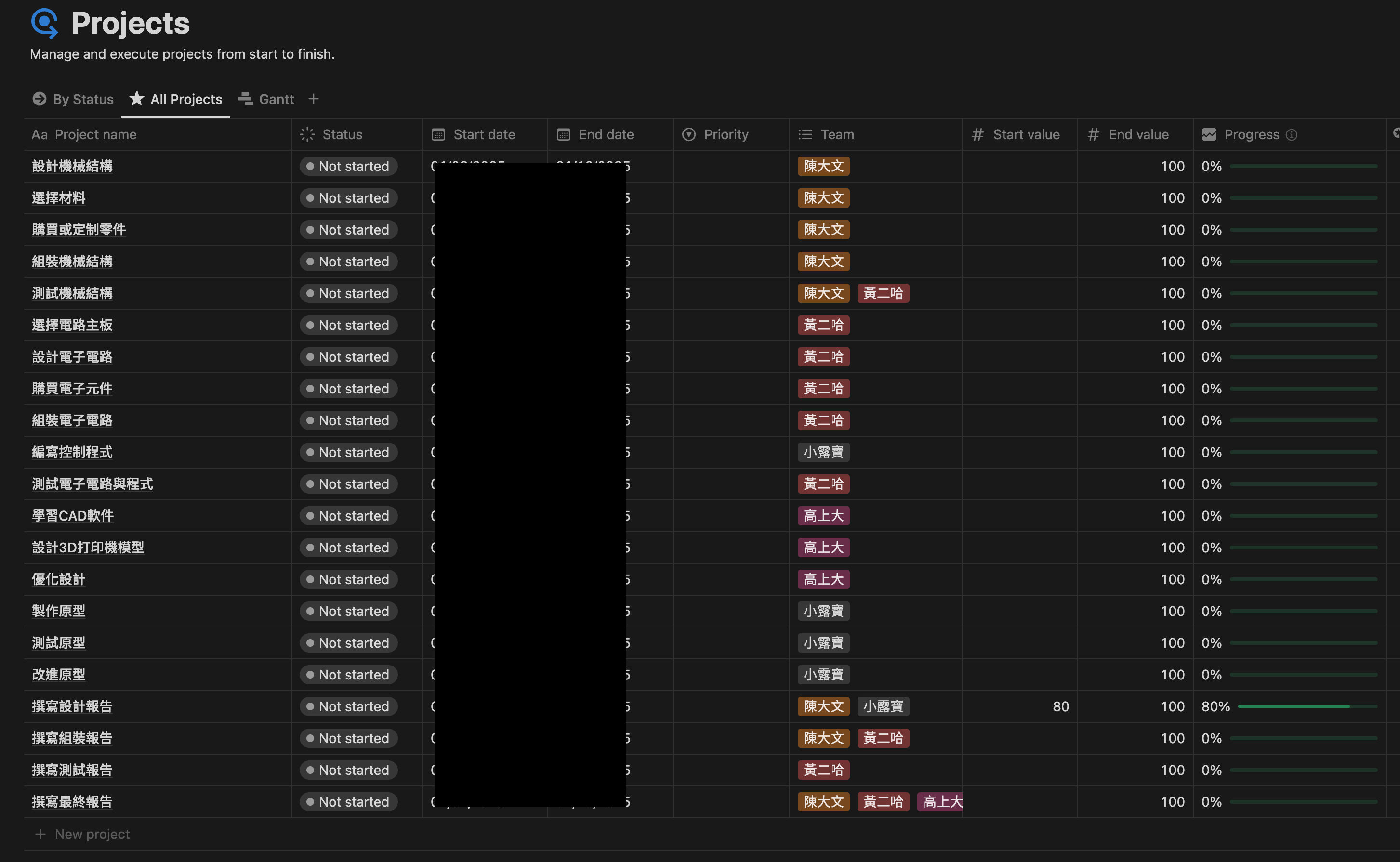Screen dimensions: 1400x862
Task: Open the 撰寫設計報告 project page
Action: click(72, 706)
